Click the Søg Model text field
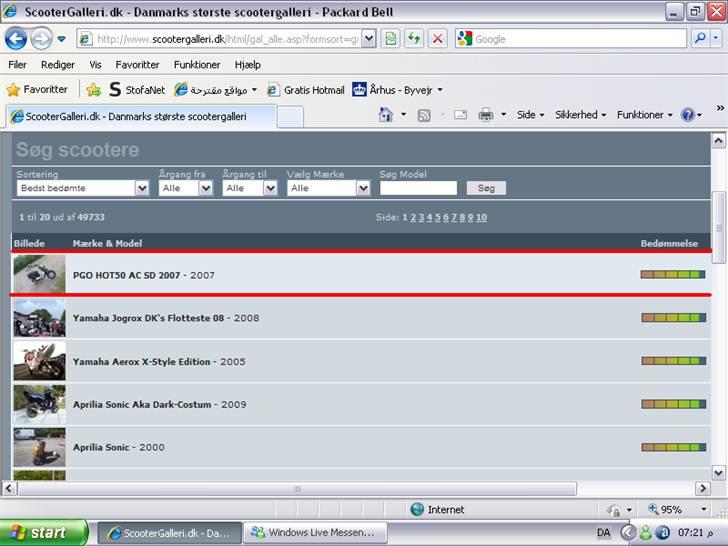Screen dimensions: 728x546 pos(418,188)
